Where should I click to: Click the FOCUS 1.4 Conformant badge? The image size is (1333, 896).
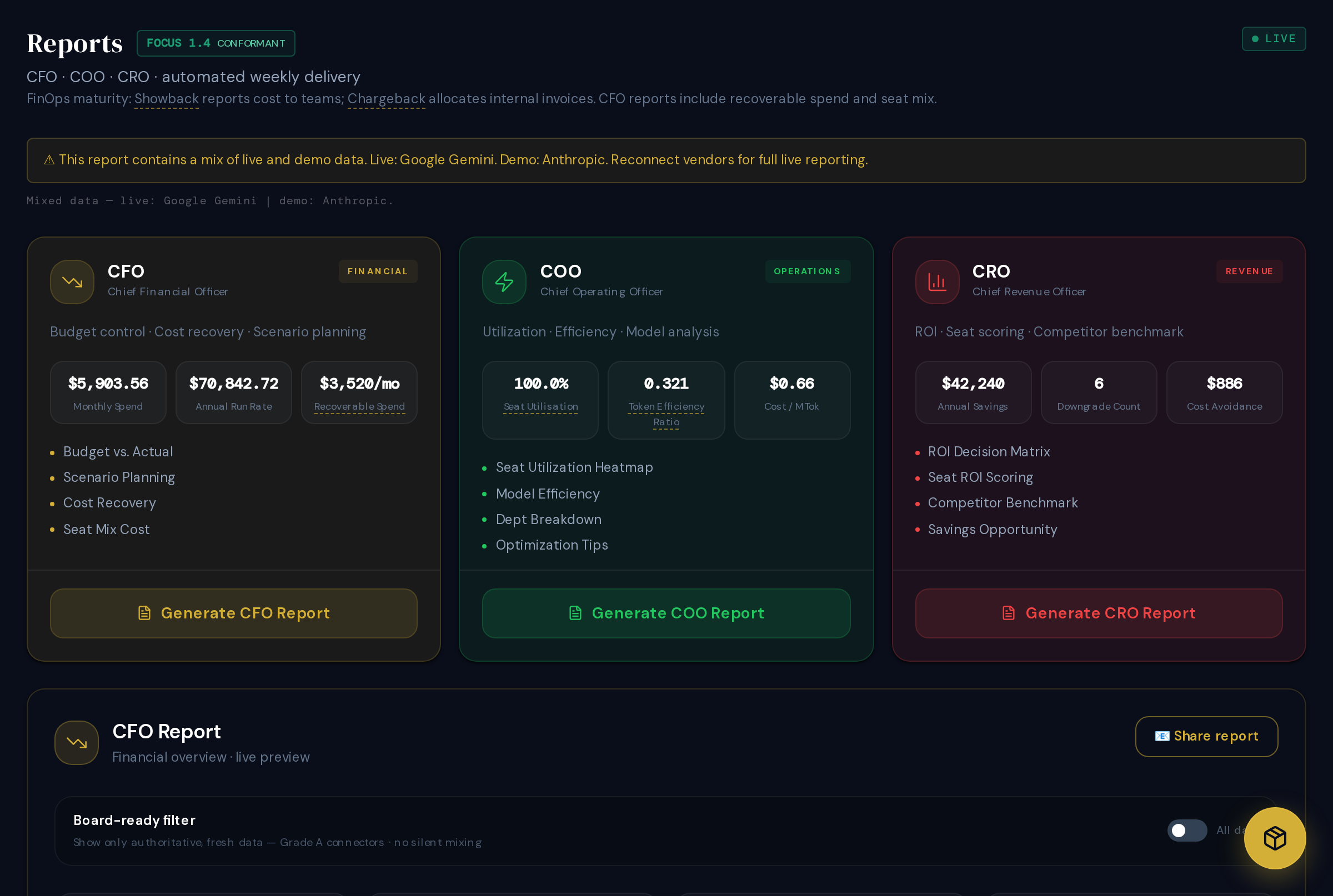(216, 43)
